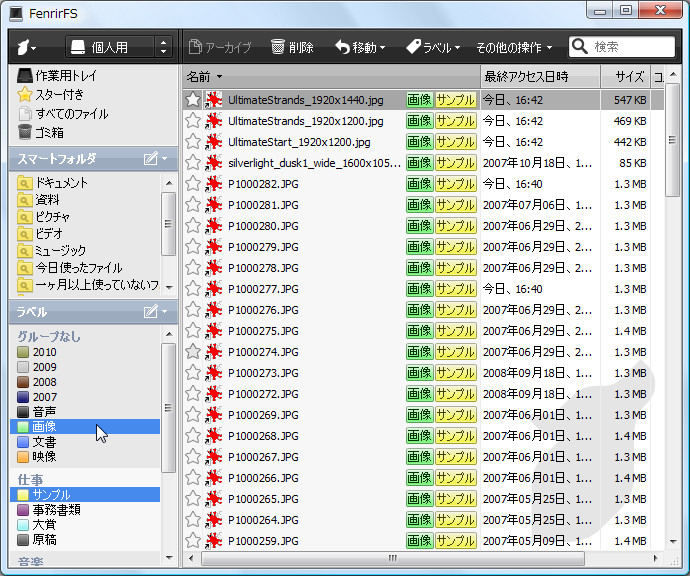The height and width of the screenshot is (576, 690).
Task: Open the 資料 smart folder
Action: click(x=38, y=200)
